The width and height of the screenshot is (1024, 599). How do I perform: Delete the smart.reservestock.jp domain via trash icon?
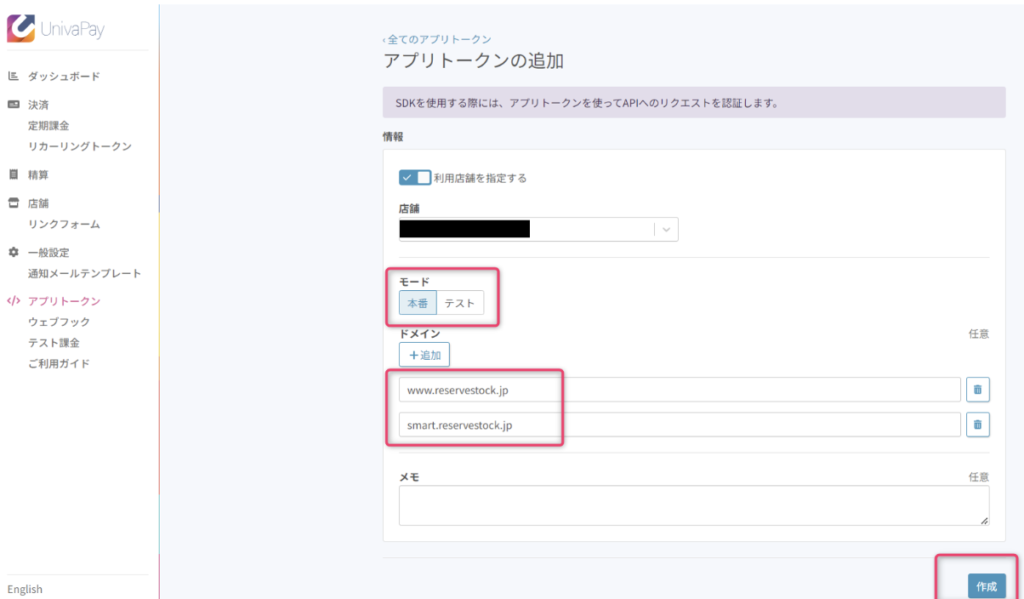tap(977, 425)
